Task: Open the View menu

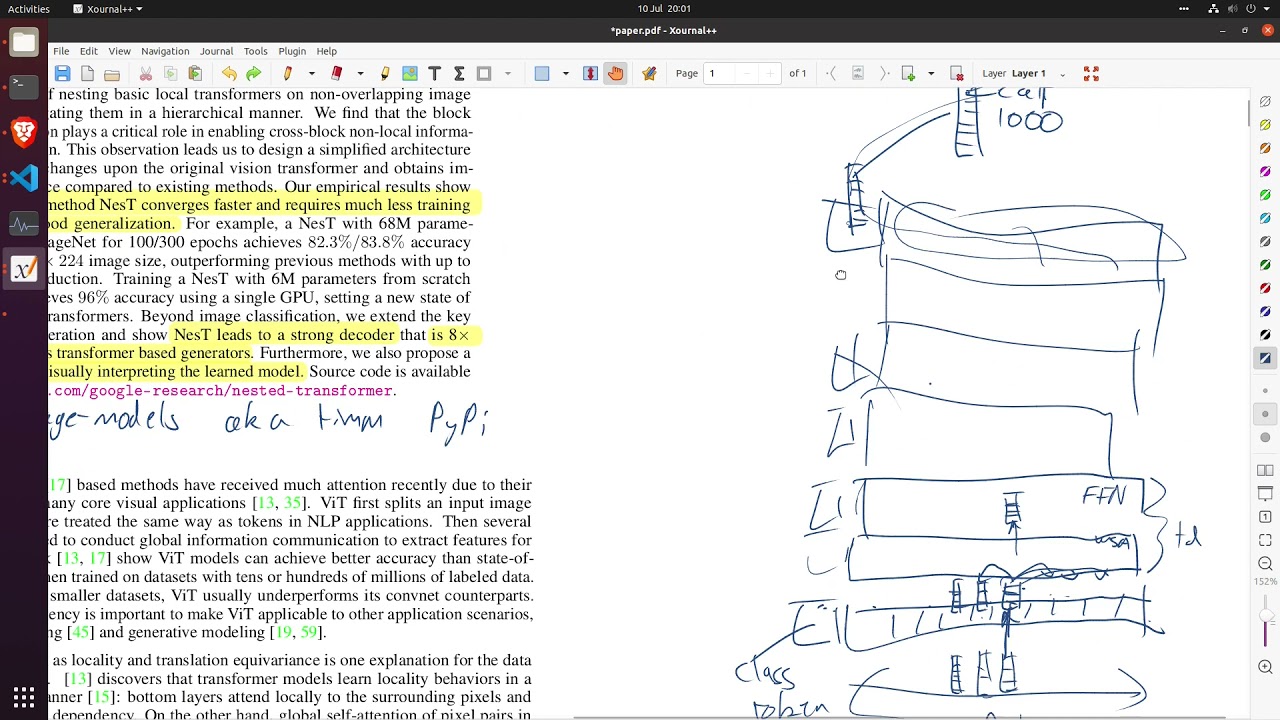Action: click(119, 51)
